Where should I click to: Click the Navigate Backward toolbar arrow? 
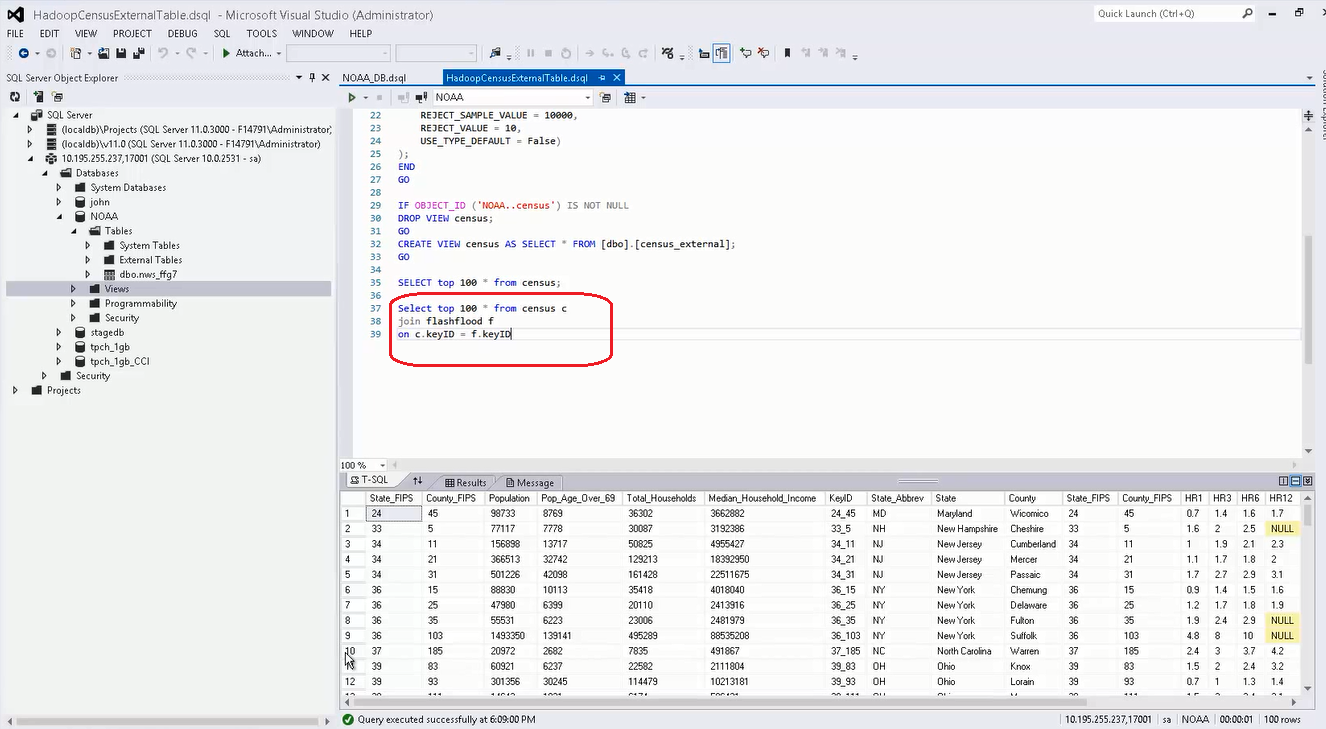pyautogui.click(x=23, y=53)
